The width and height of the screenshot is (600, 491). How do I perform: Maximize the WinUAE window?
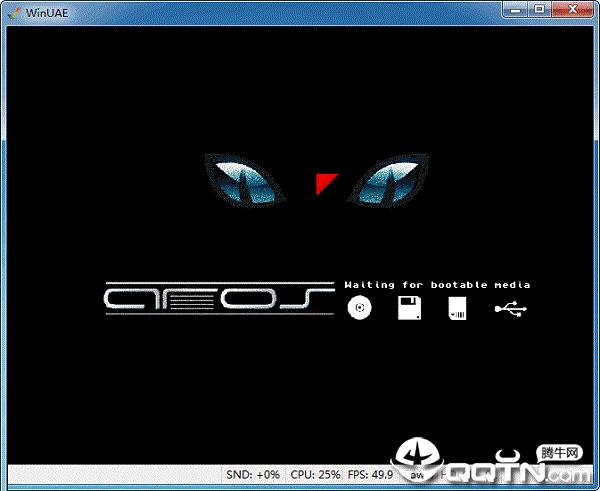click(x=540, y=10)
